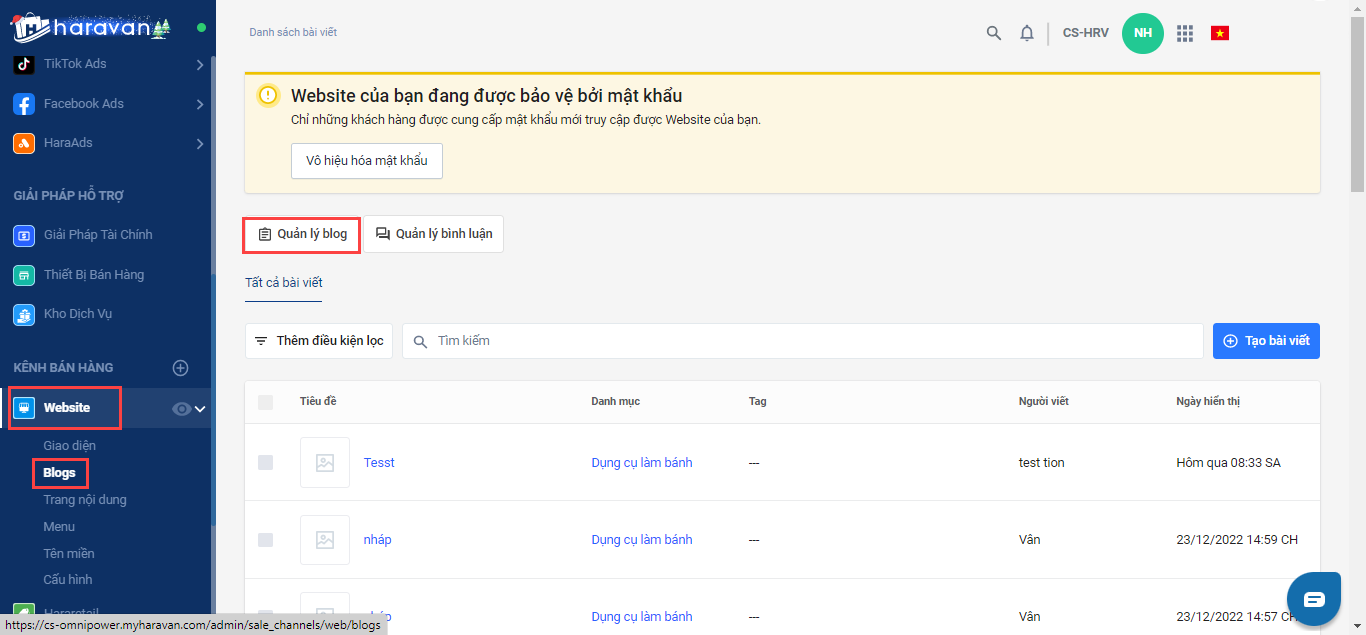Click Vô hiệu hóa mật khẩu button
Image resolution: width=1366 pixels, height=635 pixels.
(x=366, y=161)
